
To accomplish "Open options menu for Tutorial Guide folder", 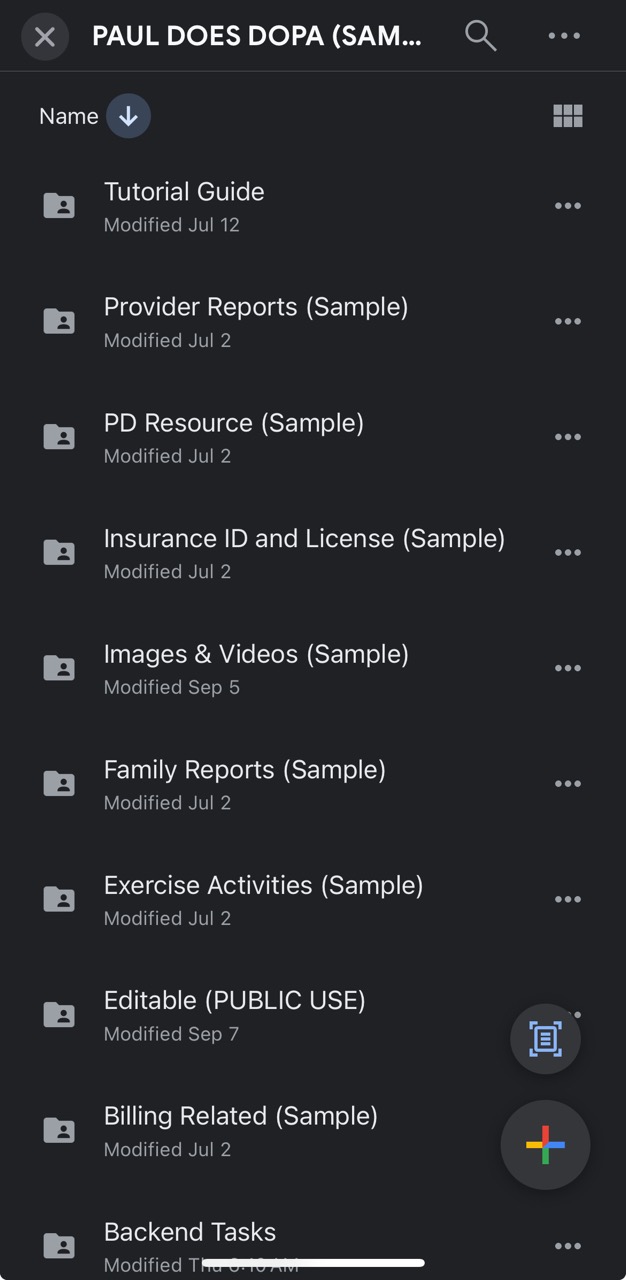I will (567, 205).
